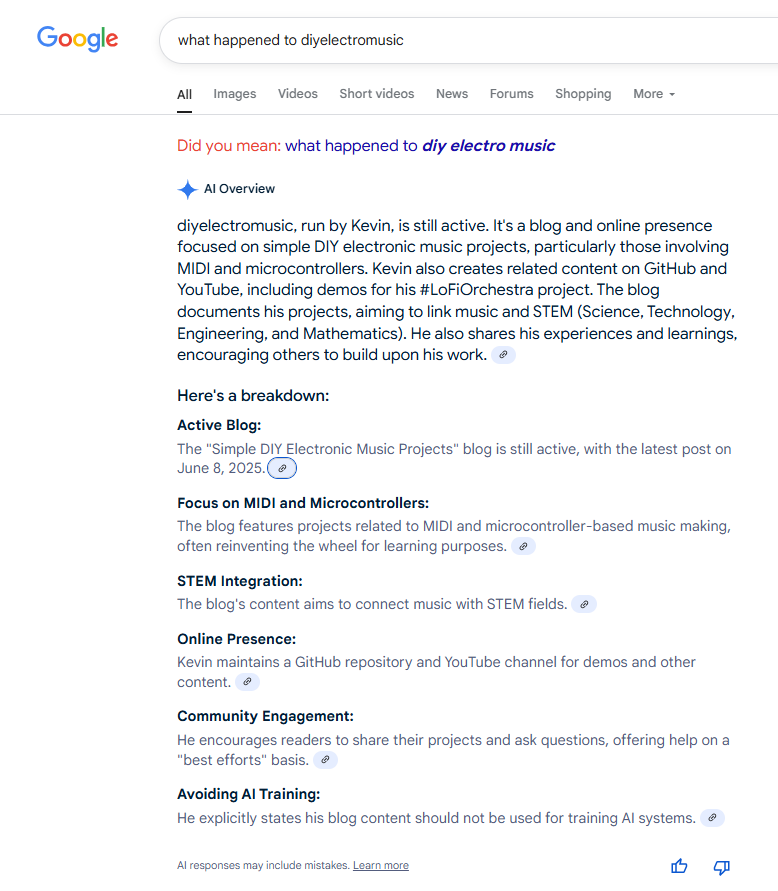
Task: Switch to the Images tab
Action: pyautogui.click(x=235, y=94)
